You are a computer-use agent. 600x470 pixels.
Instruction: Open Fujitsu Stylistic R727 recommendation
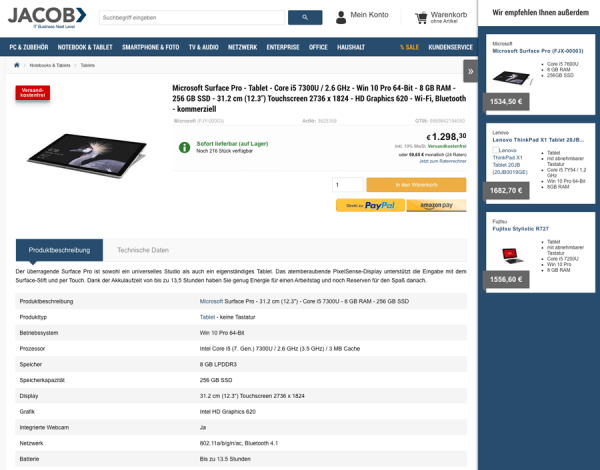520,229
